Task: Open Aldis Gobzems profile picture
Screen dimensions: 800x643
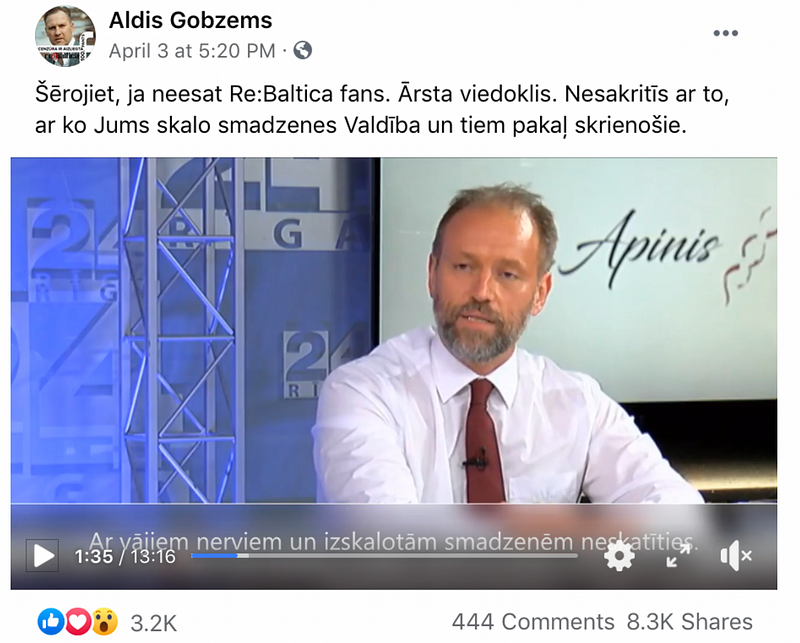Action: pyautogui.click(x=65, y=36)
